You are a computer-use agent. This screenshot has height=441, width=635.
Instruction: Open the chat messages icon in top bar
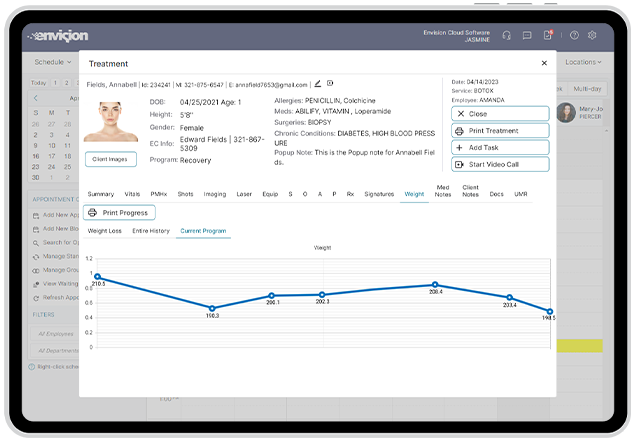point(527,35)
